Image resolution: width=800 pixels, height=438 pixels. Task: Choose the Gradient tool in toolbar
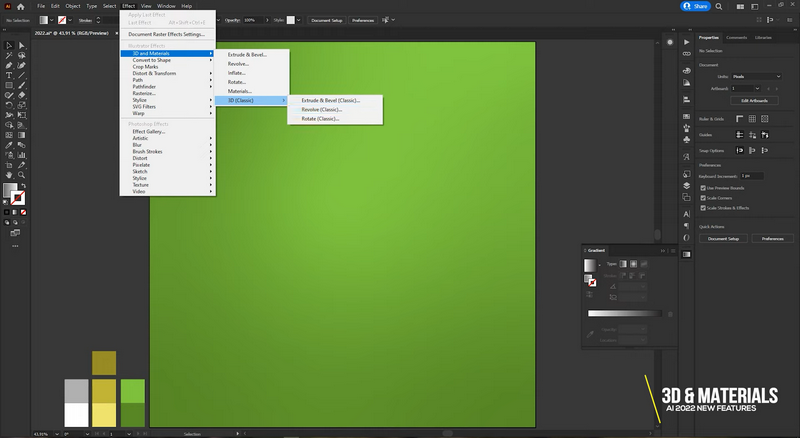[21, 135]
